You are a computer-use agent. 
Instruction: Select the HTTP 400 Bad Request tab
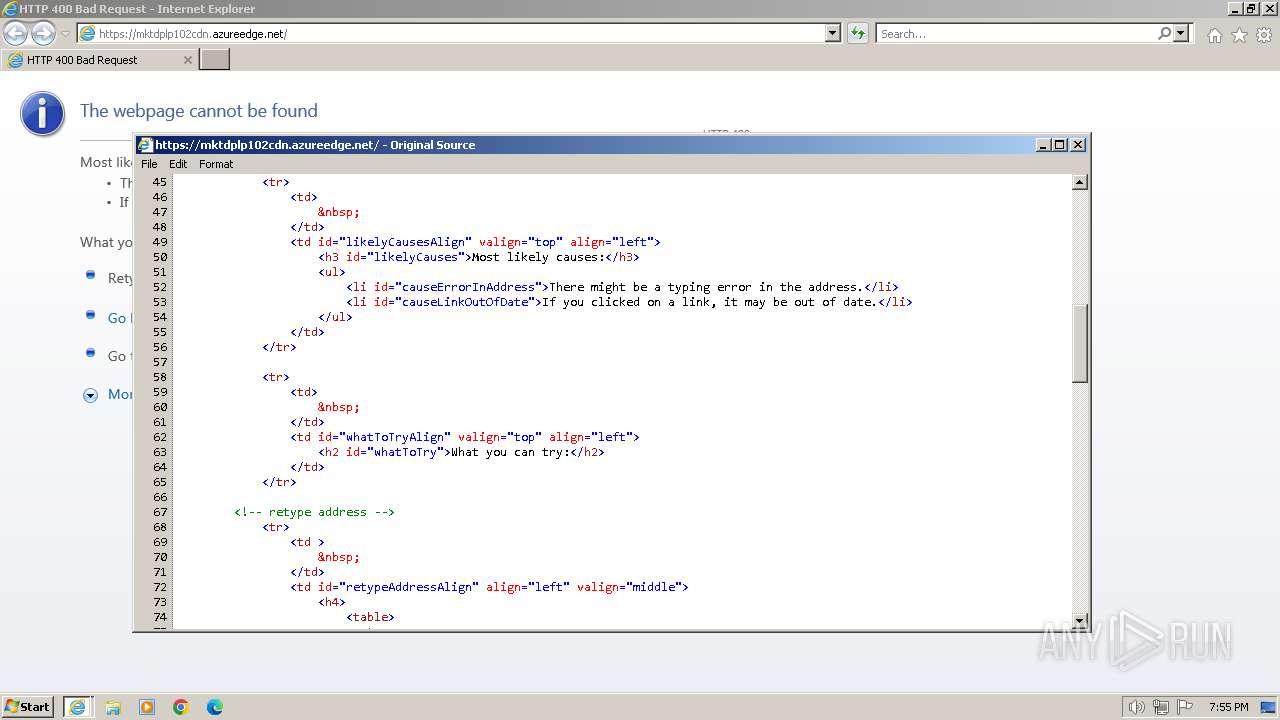point(99,60)
